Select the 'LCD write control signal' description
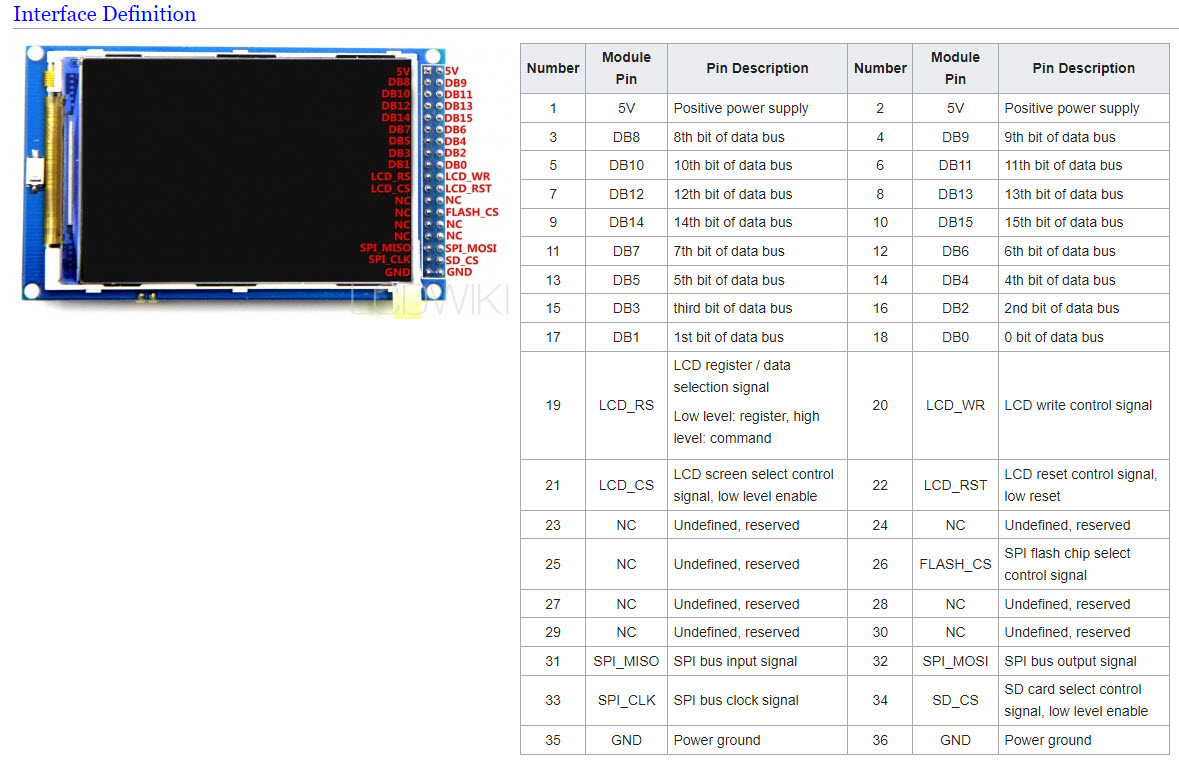 point(1084,405)
